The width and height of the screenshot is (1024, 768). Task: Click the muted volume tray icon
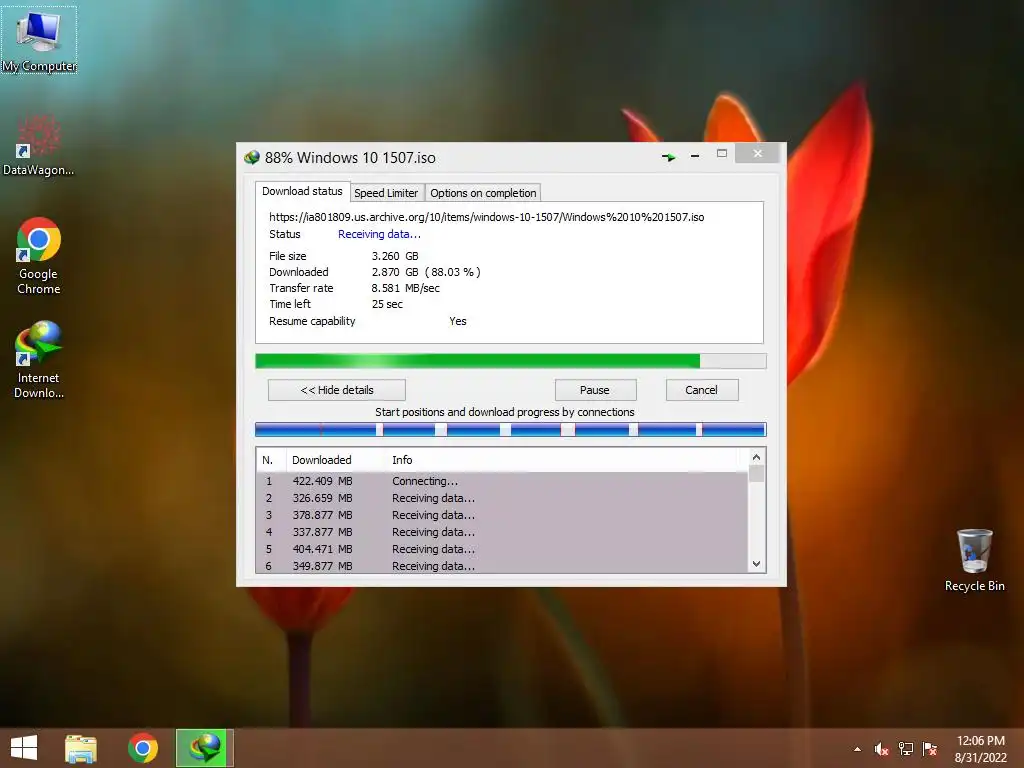pos(882,749)
